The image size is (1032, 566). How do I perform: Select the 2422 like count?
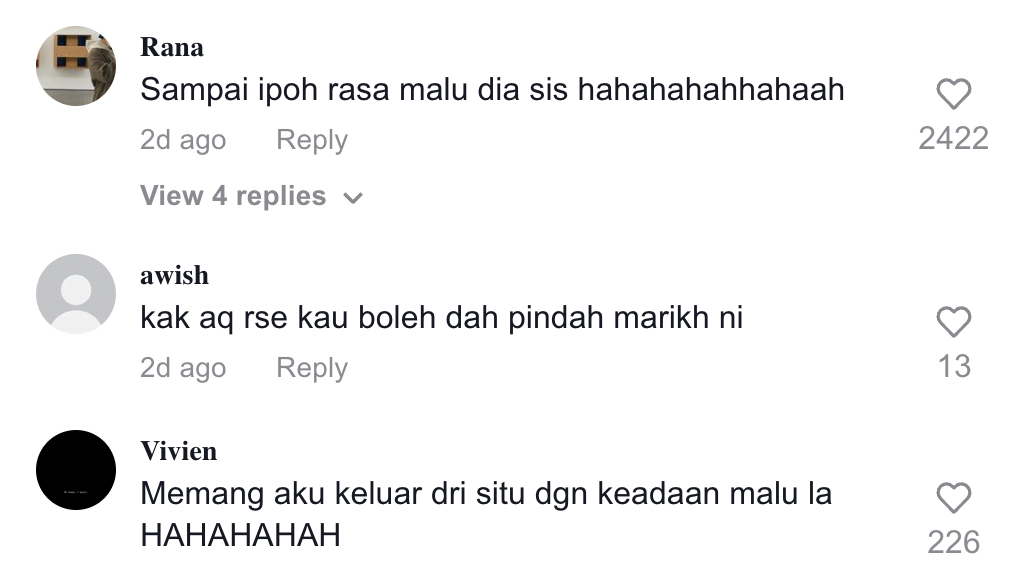pos(954,139)
